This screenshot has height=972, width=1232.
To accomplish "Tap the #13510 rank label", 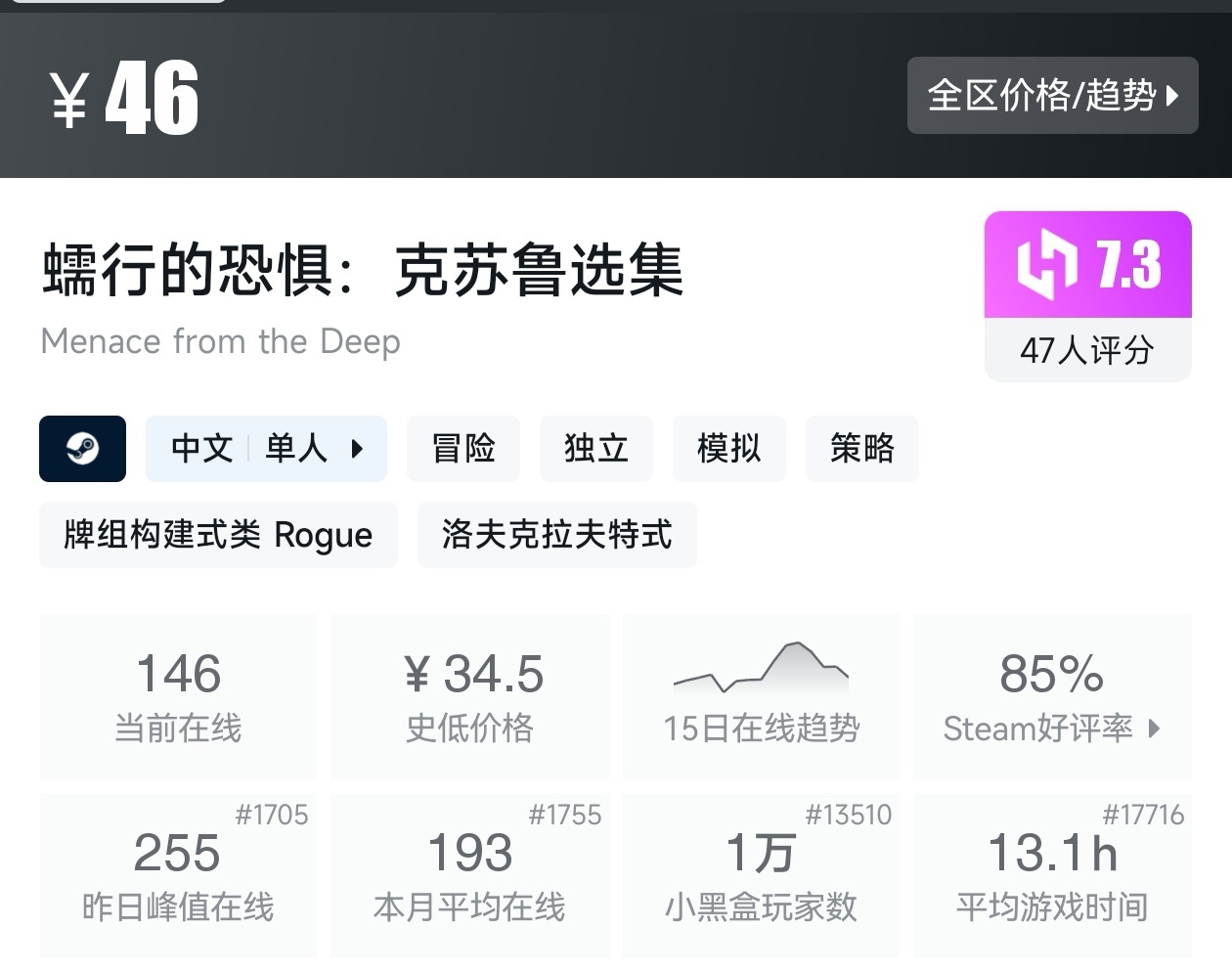I will [849, 815].
